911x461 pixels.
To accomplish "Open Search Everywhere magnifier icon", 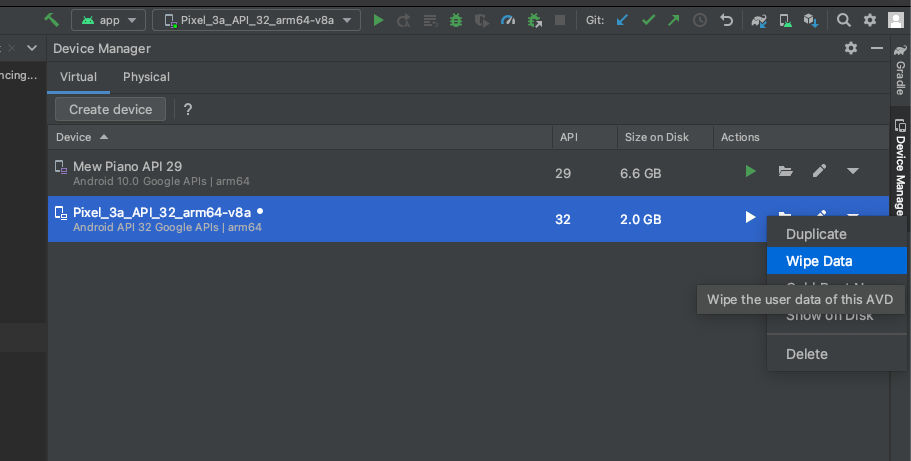I will point(844,20).
